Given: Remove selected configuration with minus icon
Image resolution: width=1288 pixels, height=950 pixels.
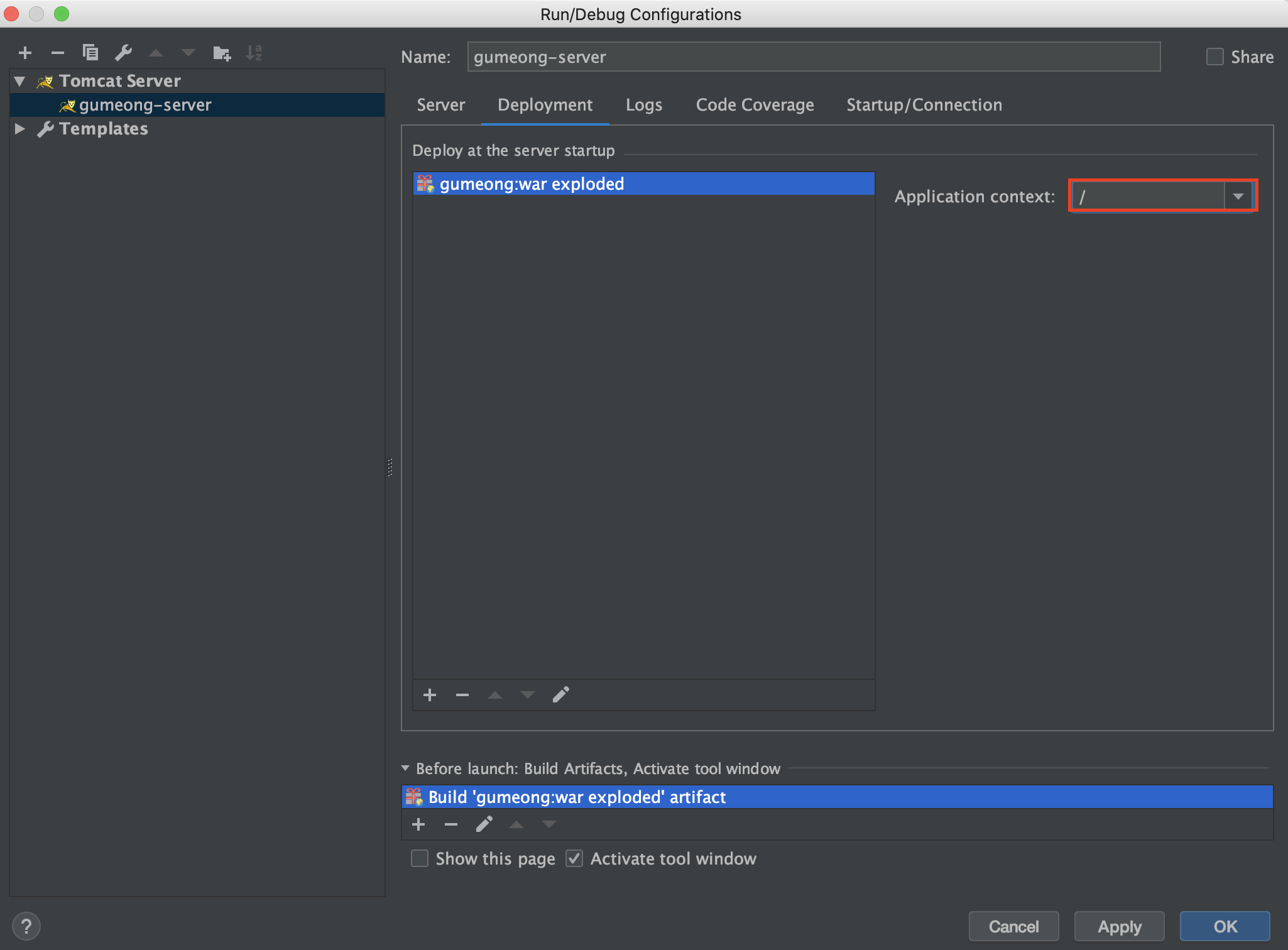Looking at the screenshot, I should (x=58, y=53).
